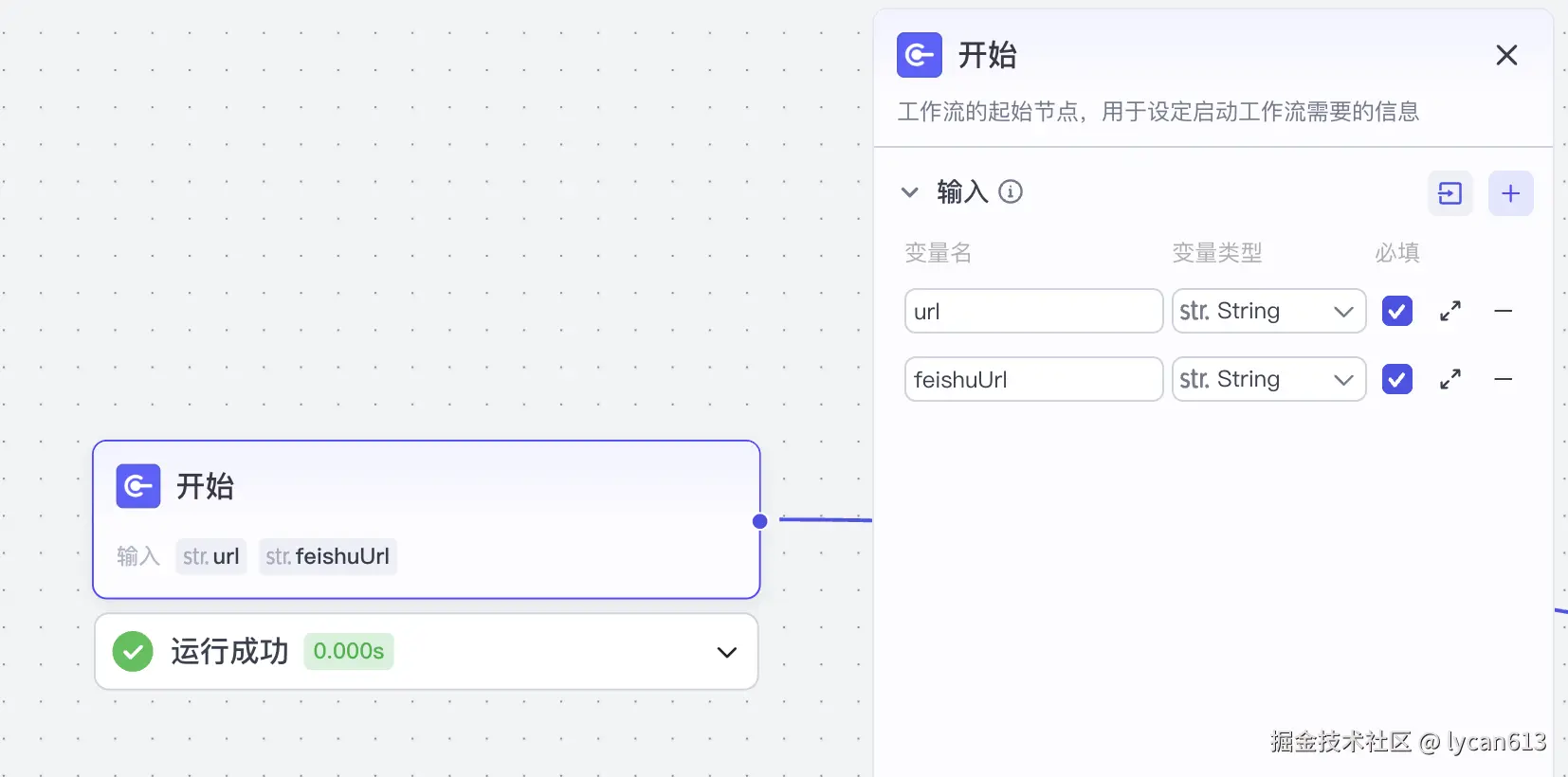Click the 开始 node output connection point

pos(759,521)
